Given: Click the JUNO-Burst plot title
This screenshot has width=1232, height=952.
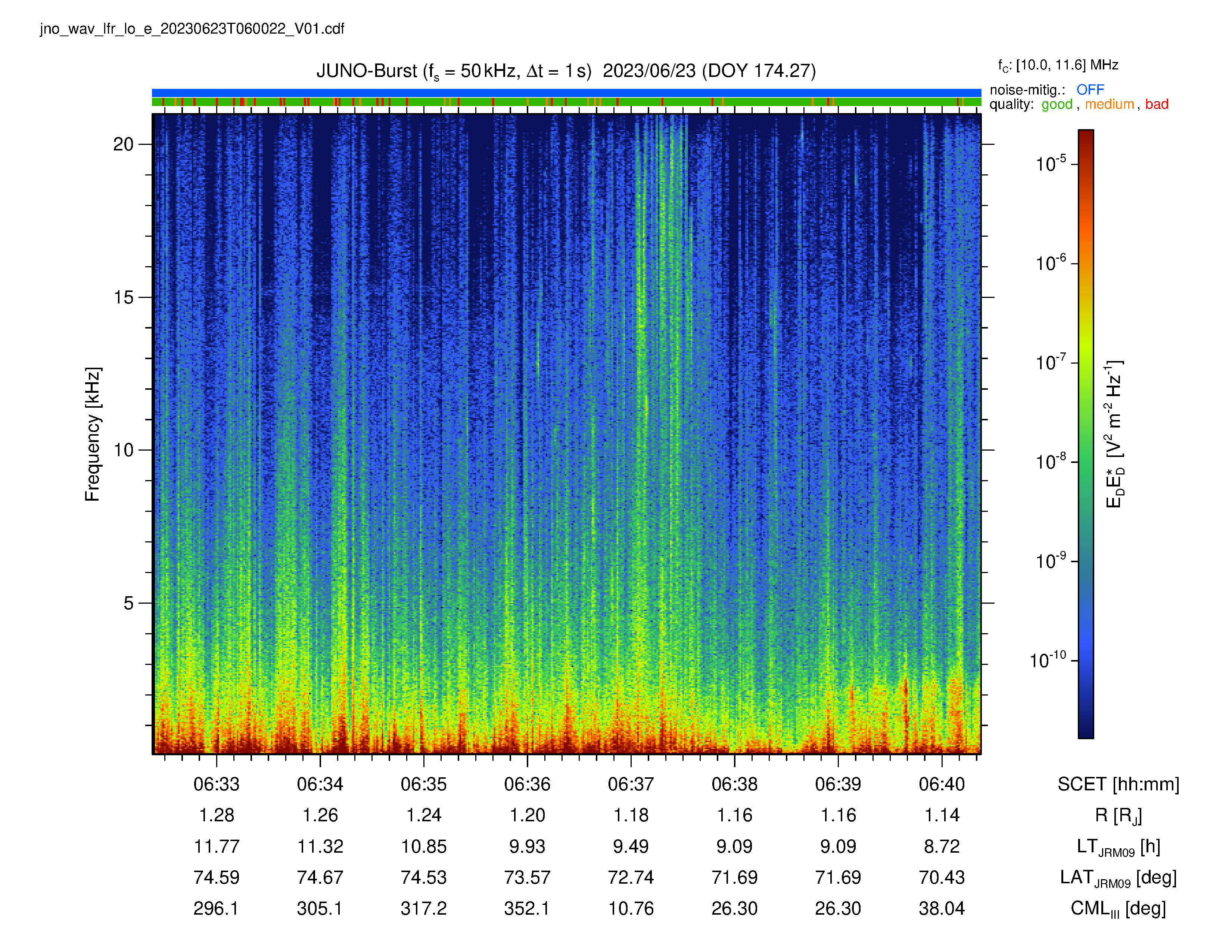Looking at the screenshot, I should tap(566, 72).
